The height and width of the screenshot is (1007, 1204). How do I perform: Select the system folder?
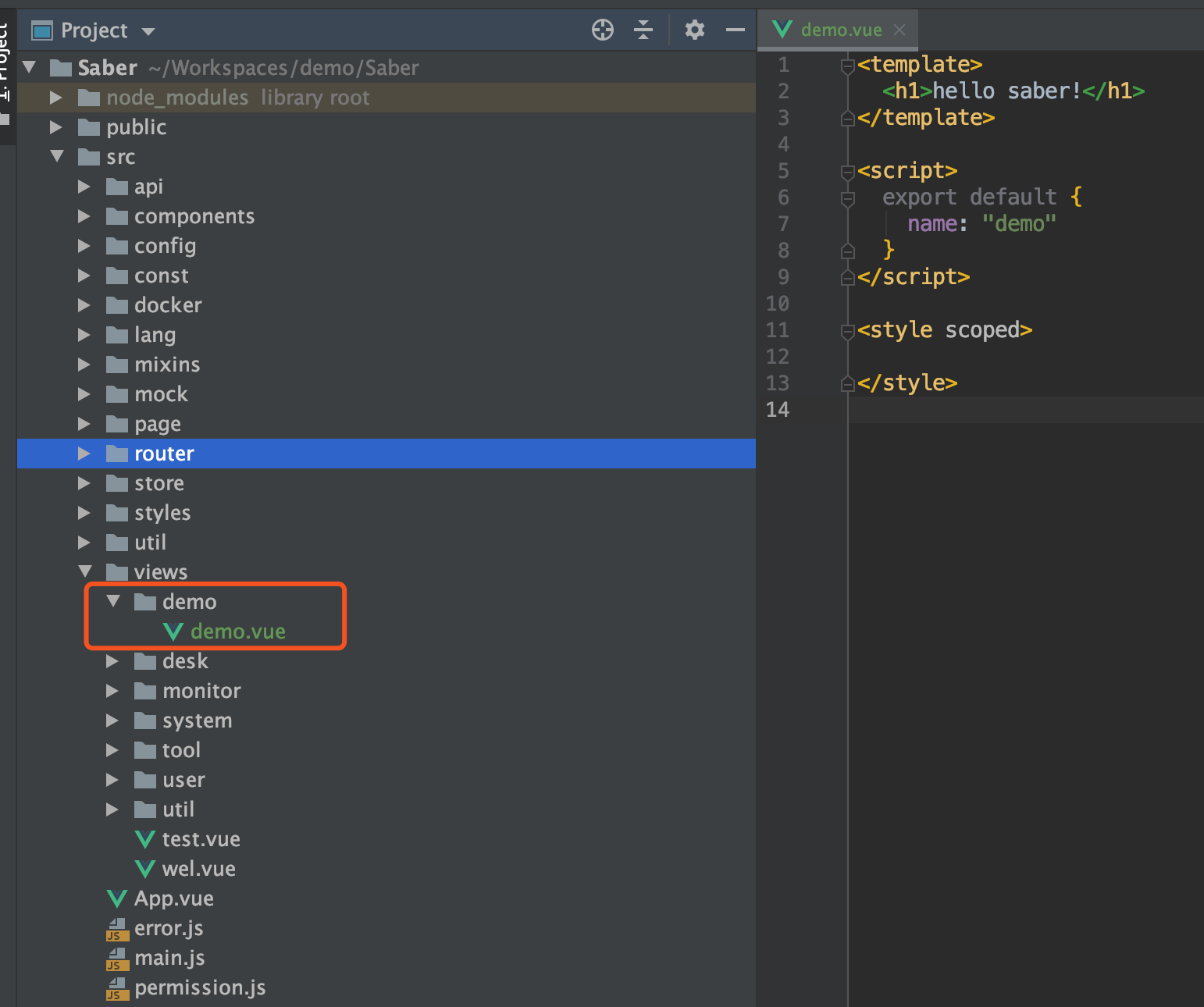pyautogui.click(x=386, y=721)
